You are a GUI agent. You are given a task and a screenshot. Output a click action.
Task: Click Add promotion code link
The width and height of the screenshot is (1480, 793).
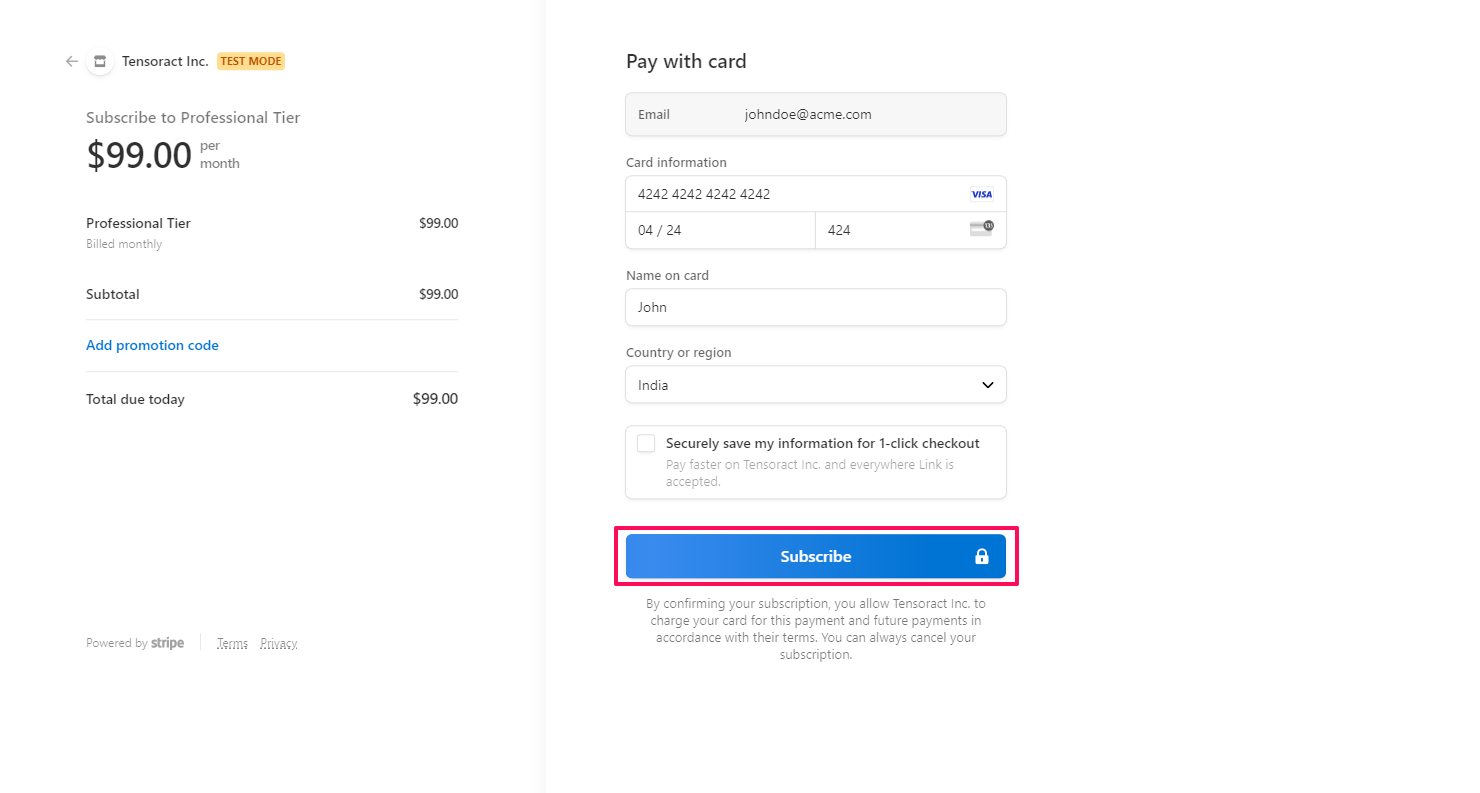click(152, 345)
